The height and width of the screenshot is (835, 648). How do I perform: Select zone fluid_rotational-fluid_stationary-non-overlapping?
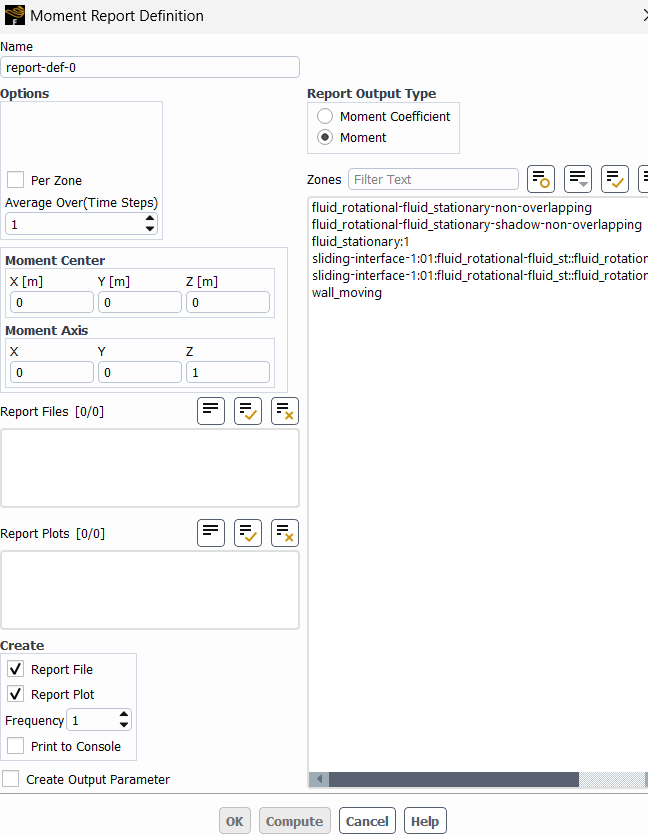[452, 207]
